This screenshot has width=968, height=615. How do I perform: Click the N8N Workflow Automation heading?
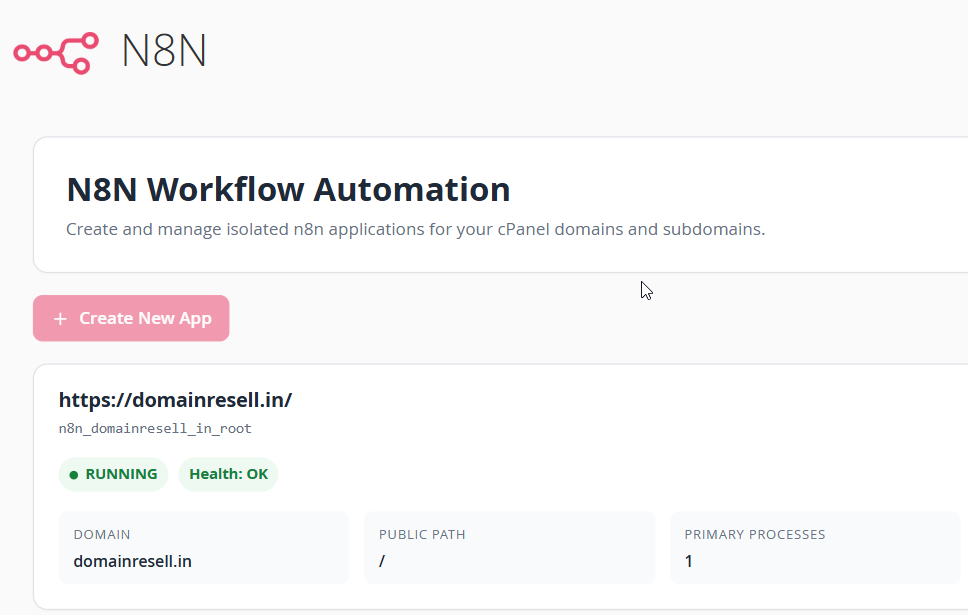tap(288, 189)
